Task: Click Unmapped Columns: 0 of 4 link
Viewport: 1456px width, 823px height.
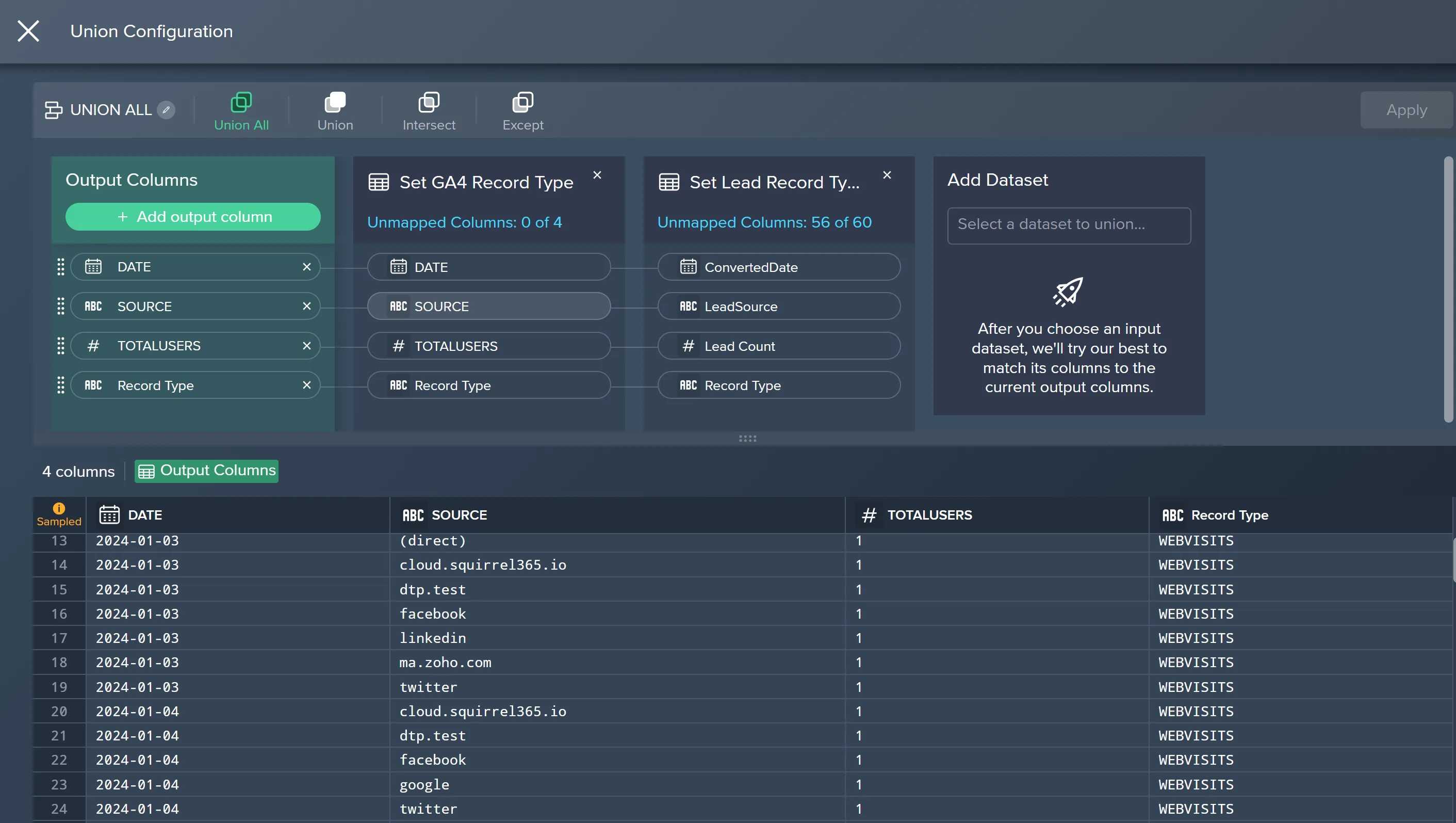Action: pyautogui.click(x=465, y=222)
